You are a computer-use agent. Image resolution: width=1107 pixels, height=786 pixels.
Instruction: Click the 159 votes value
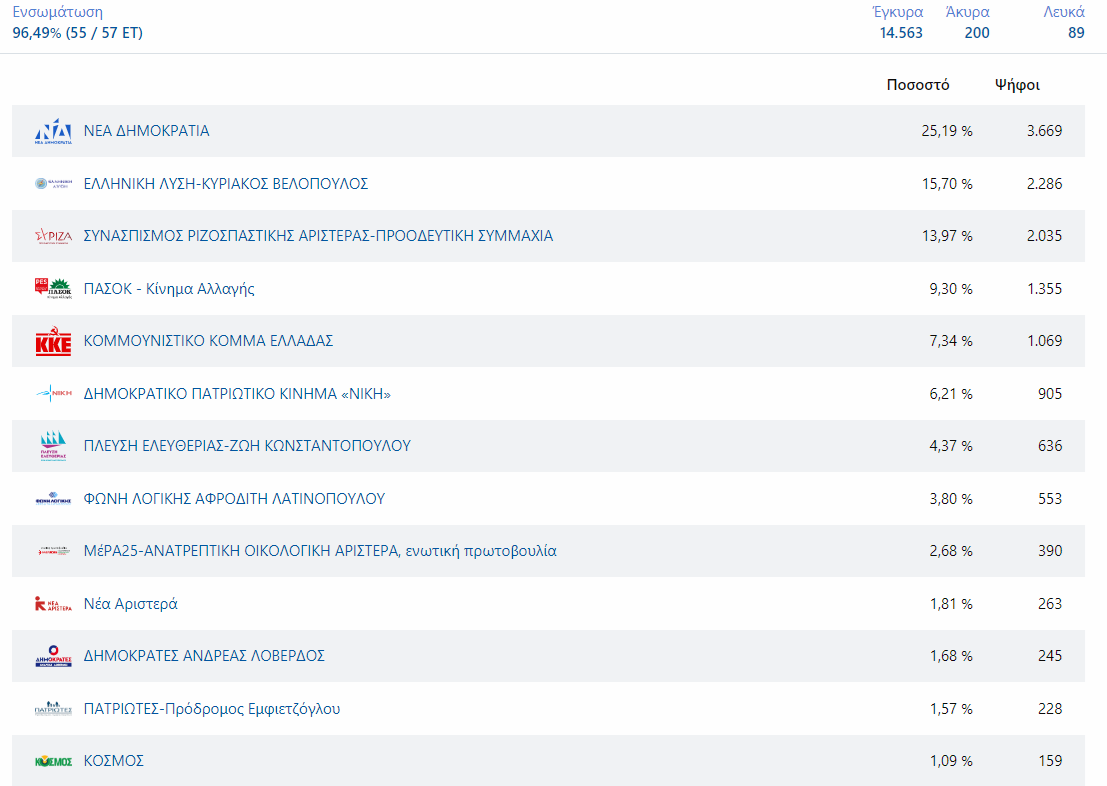click(1050, 761)
